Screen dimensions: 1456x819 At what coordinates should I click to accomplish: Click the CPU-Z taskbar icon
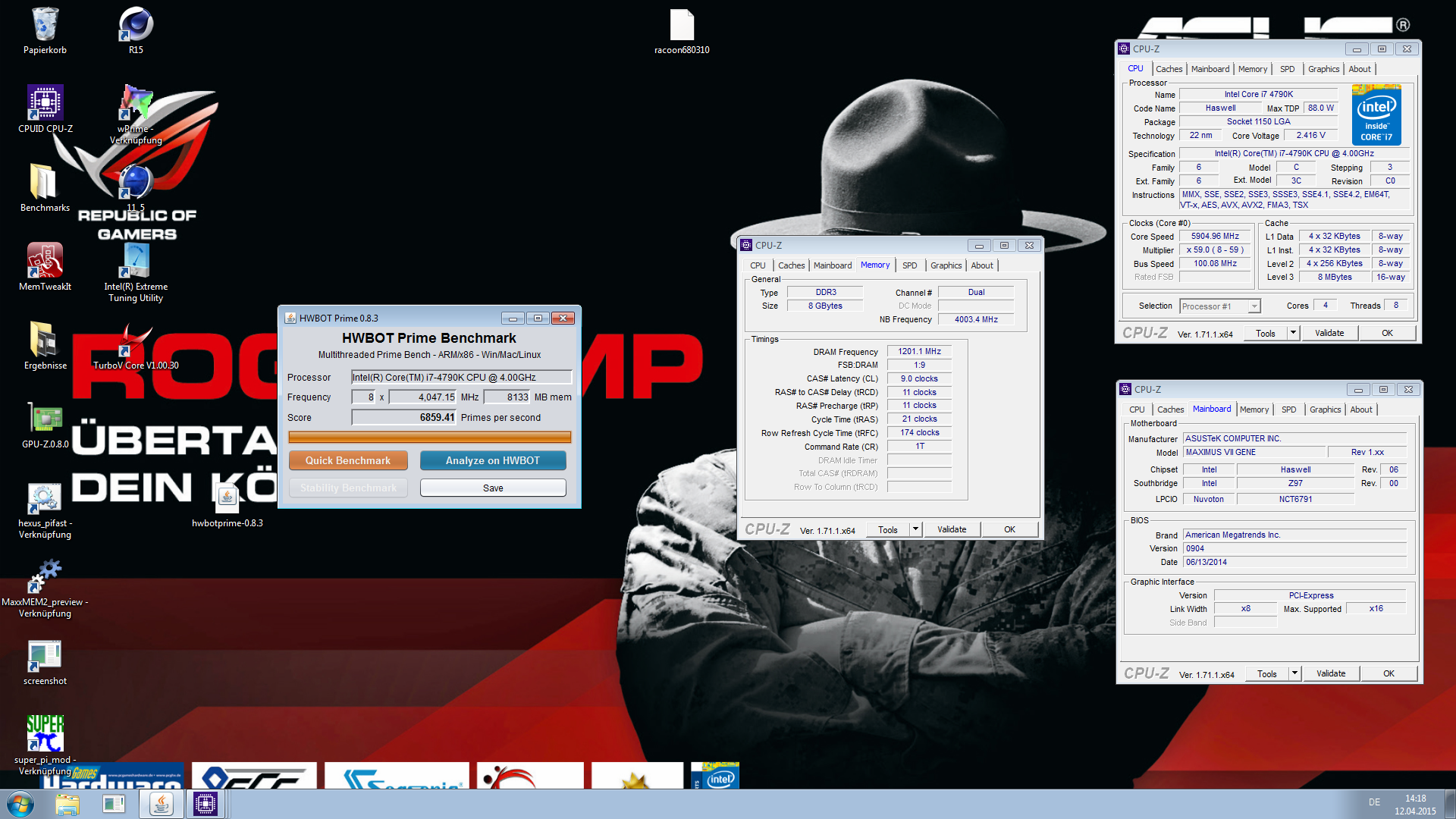pos(206,804)
